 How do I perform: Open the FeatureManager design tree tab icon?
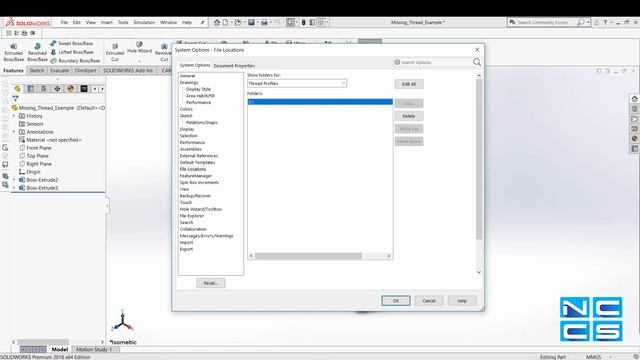click(17, 89)
